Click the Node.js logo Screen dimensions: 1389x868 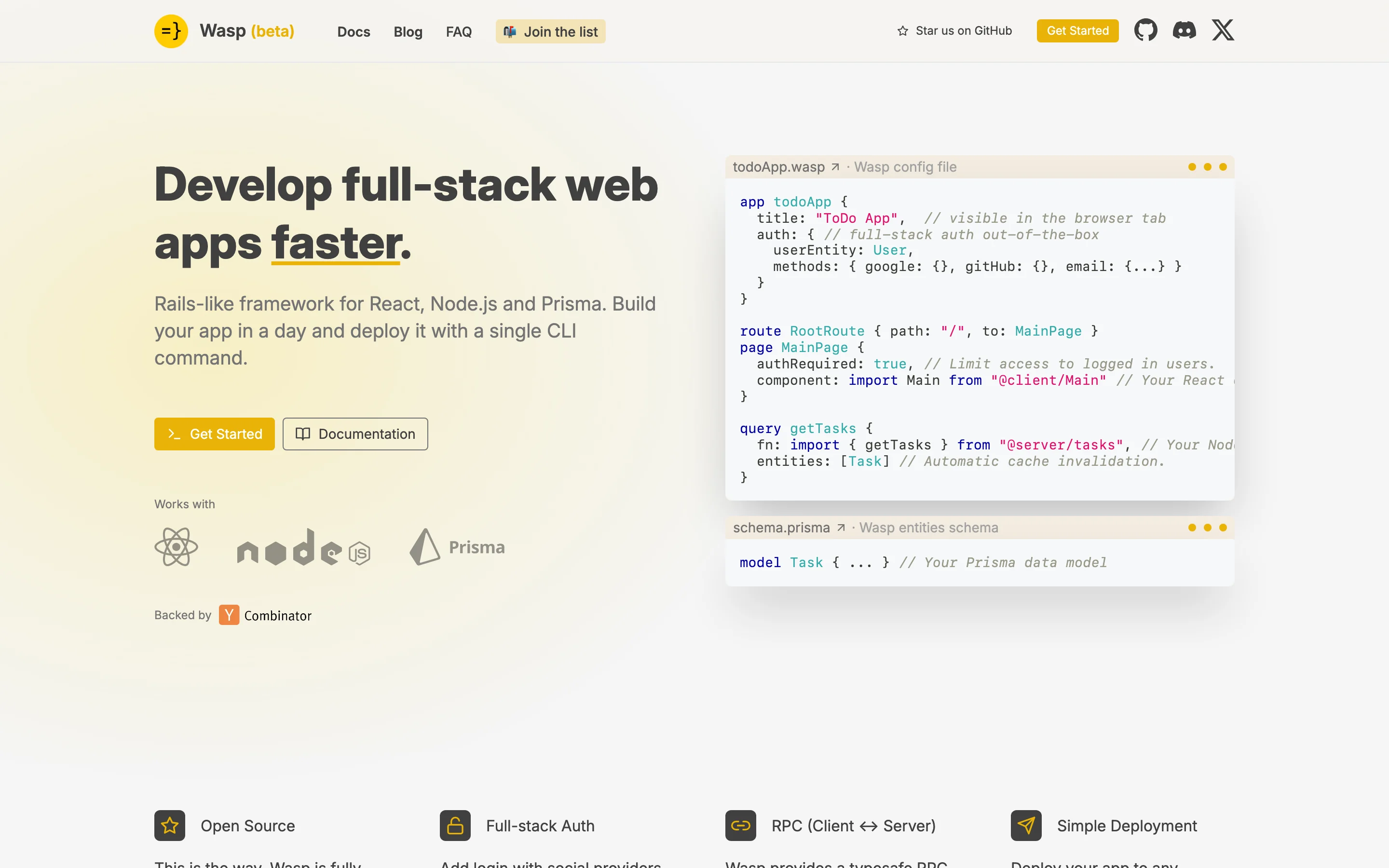303,548
